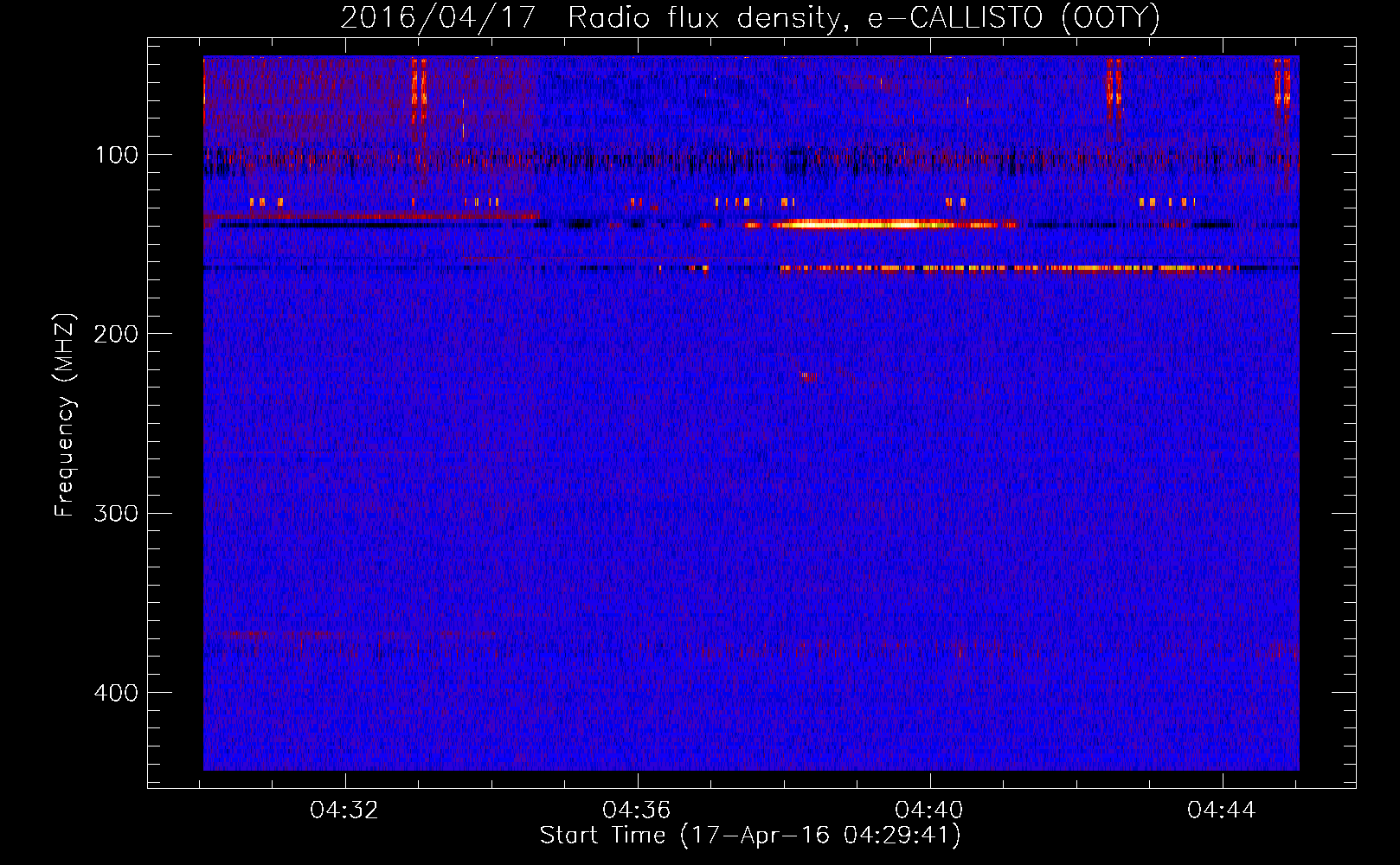
Task: Click the y-axis label "Frequency (MHZ)"
Action: [x=65, y=415]
